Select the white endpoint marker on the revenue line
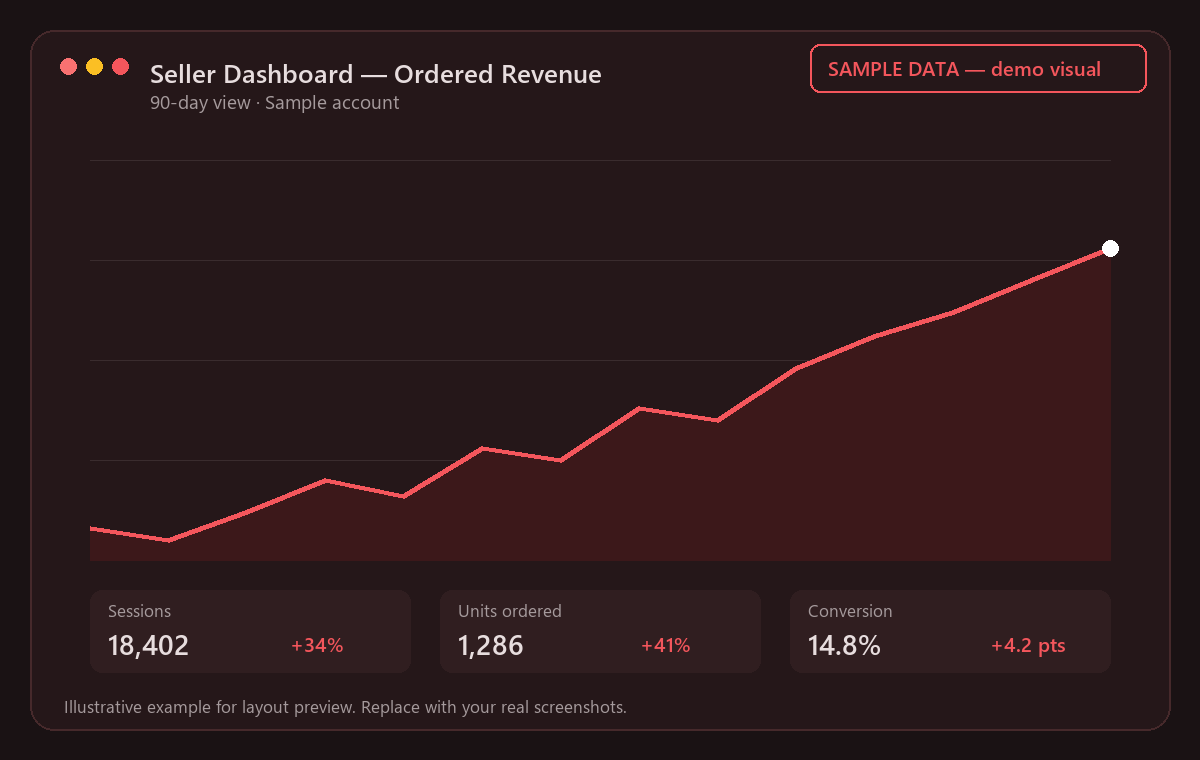 point(1110,248)
